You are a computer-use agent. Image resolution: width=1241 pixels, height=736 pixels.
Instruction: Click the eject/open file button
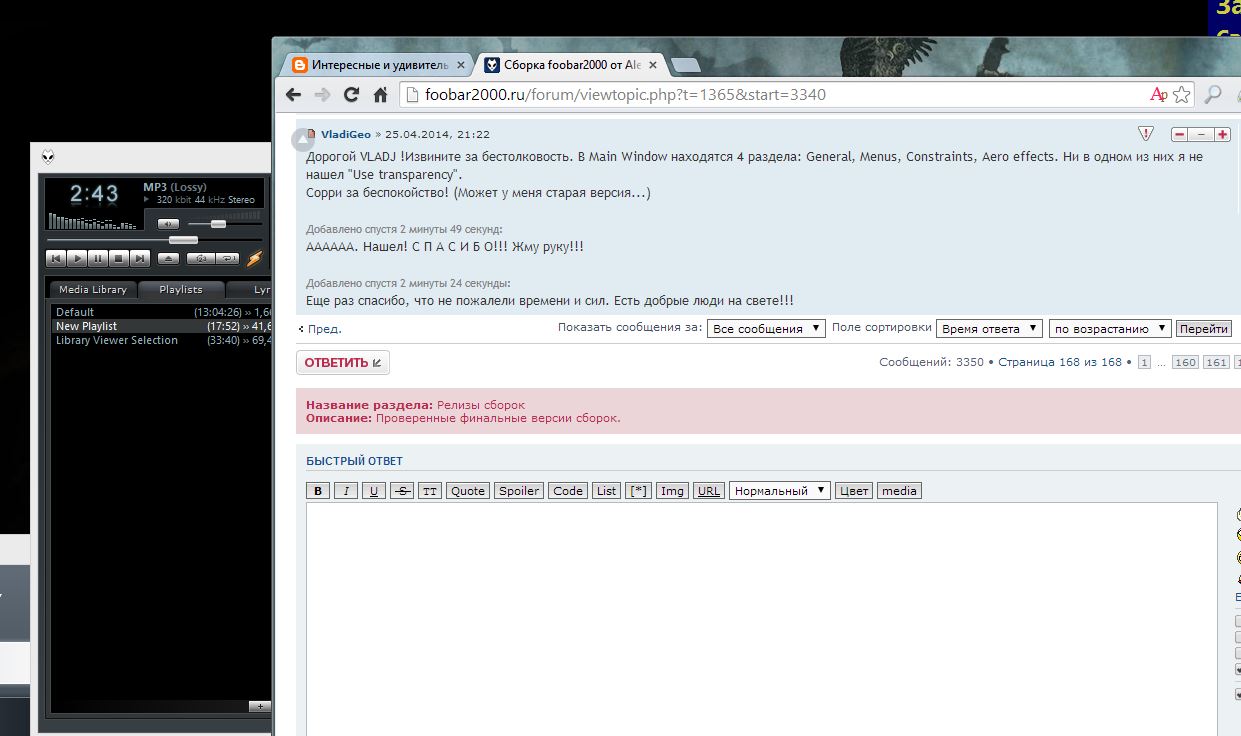[x=169, y=259]
